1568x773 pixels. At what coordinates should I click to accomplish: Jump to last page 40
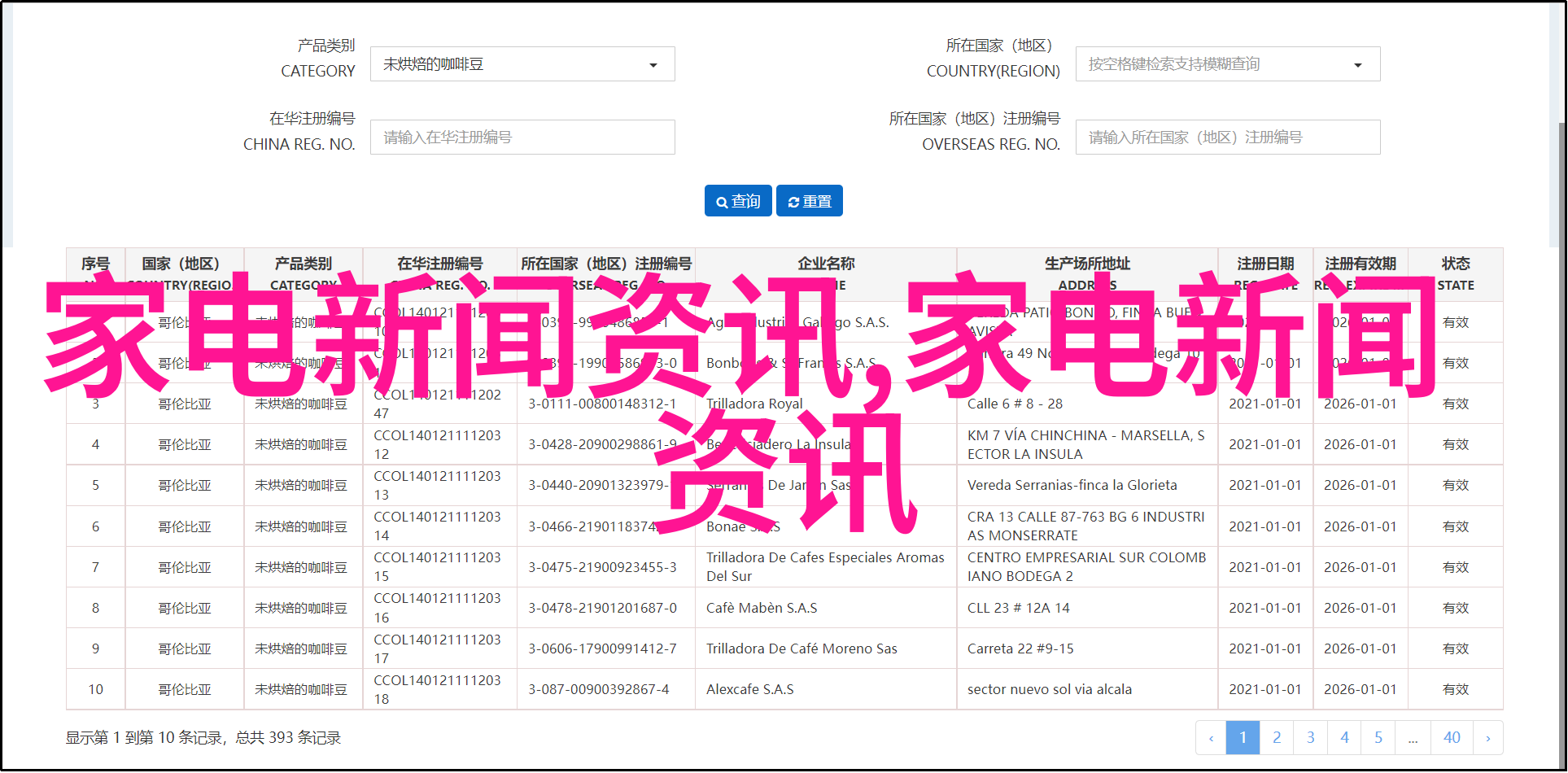click(x=1452, y=738)
